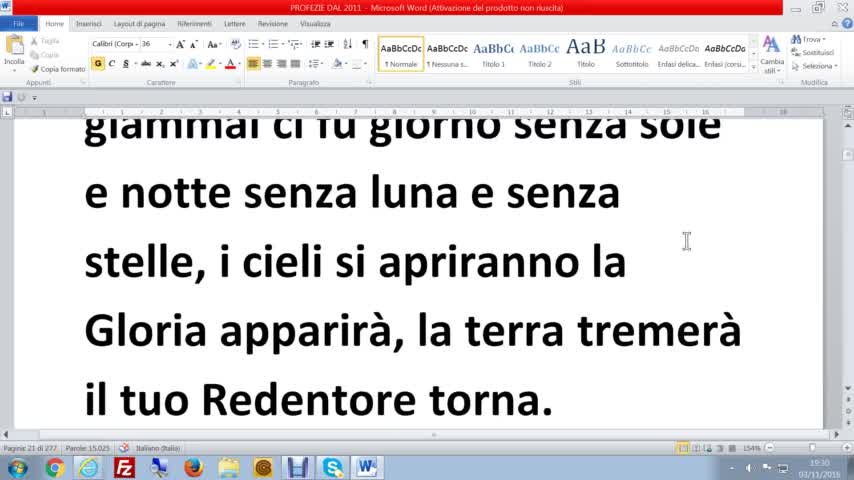Customize quick access toolbar arrow
The image size is (854, 480).
coord(34,98)
